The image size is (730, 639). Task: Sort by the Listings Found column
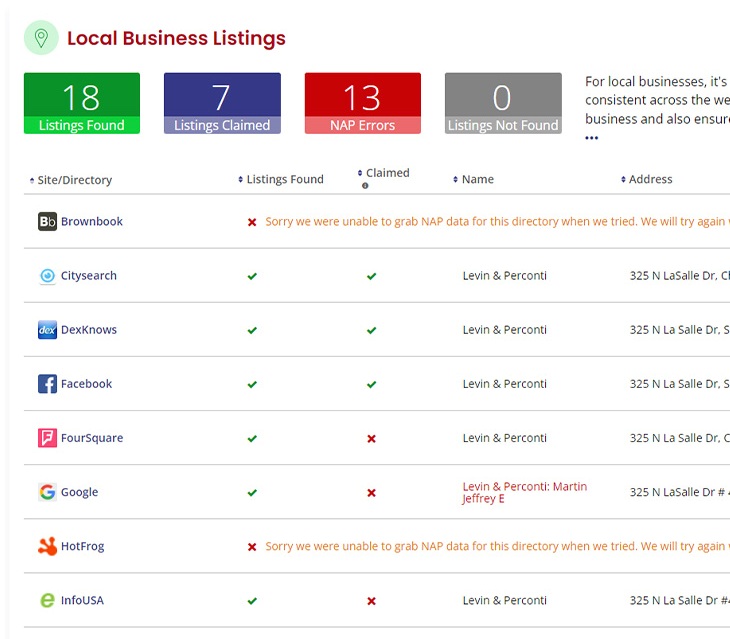284,180
